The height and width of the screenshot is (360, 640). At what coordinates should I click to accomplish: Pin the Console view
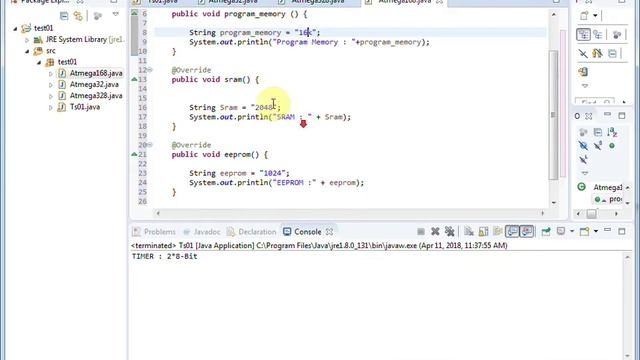click(546, 231)
